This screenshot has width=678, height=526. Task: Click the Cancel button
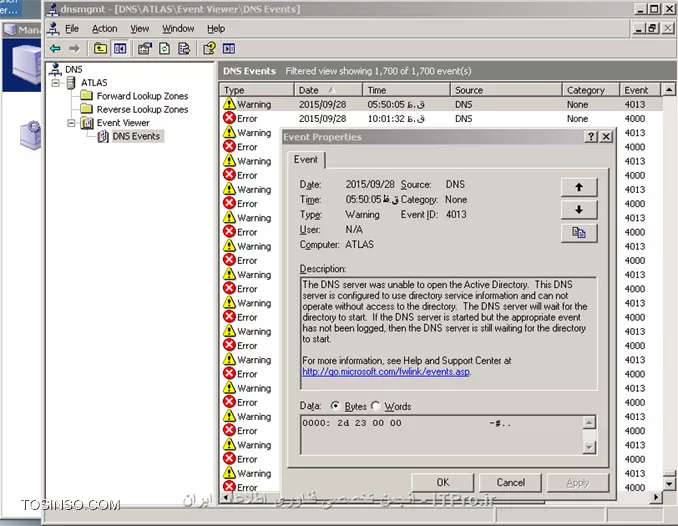510,482
